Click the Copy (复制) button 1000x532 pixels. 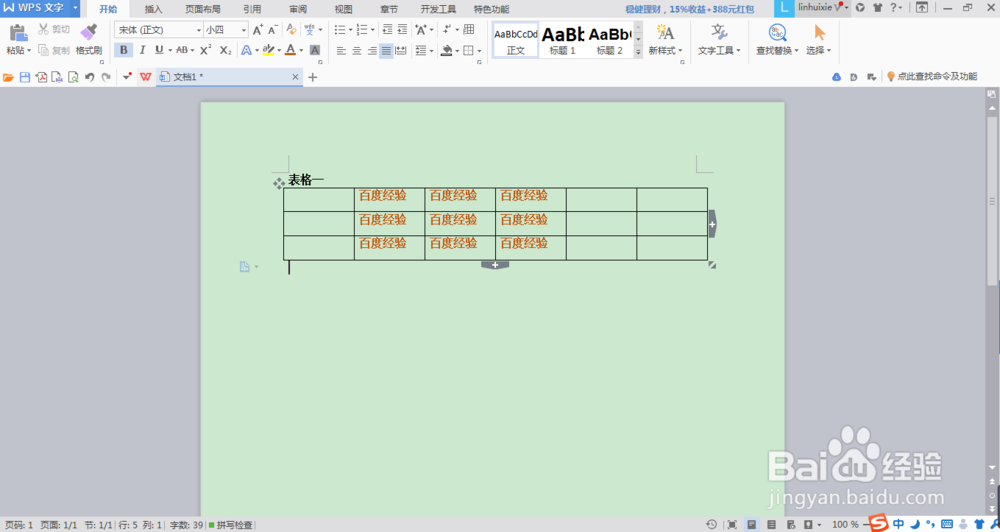(54, 50)
